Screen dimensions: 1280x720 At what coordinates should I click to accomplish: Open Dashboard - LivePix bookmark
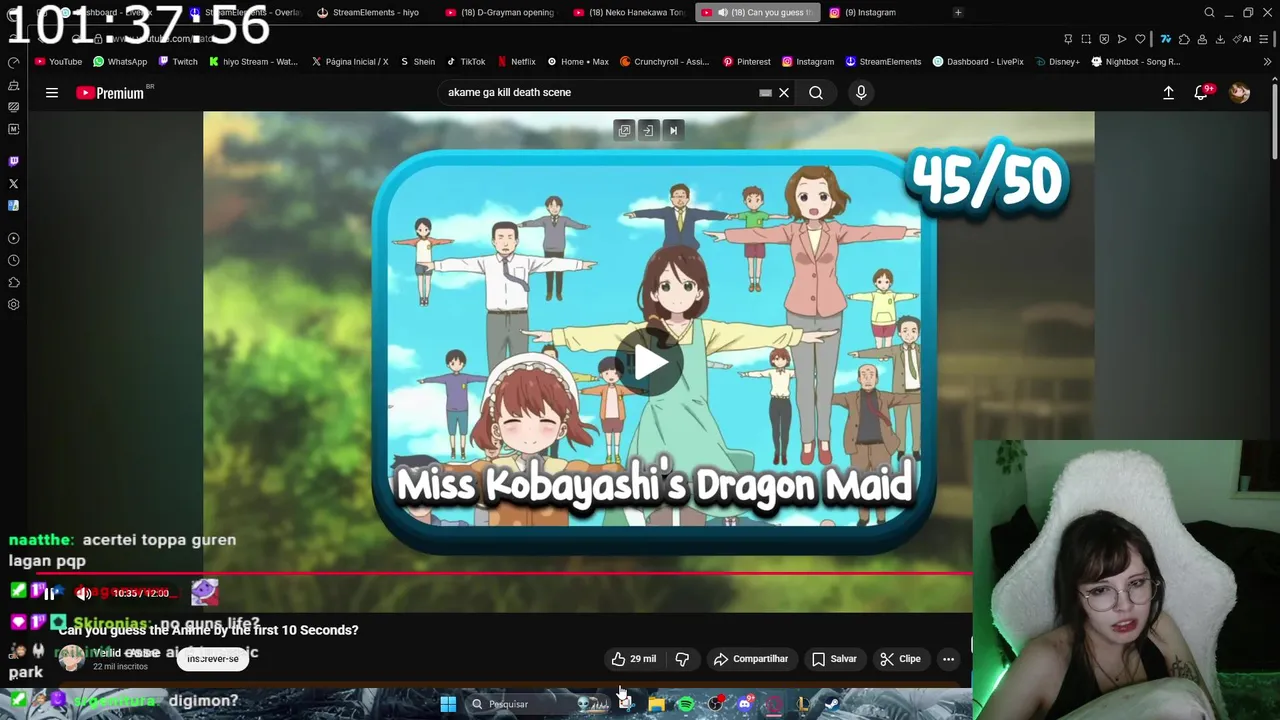(978, 62)
